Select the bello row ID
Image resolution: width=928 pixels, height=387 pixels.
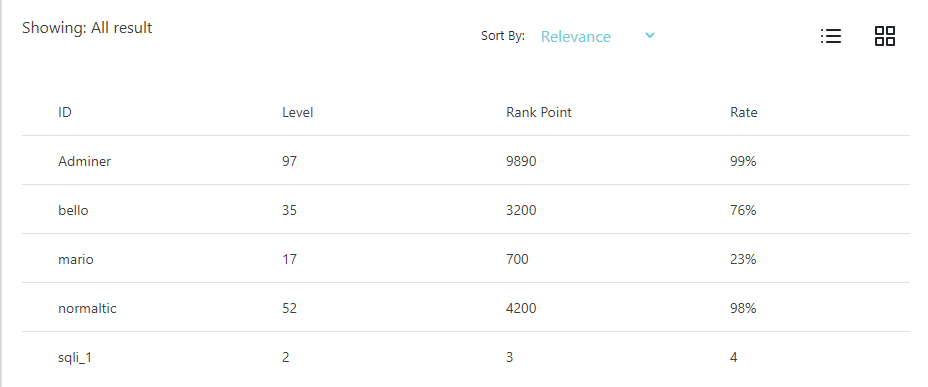[73, 210]
